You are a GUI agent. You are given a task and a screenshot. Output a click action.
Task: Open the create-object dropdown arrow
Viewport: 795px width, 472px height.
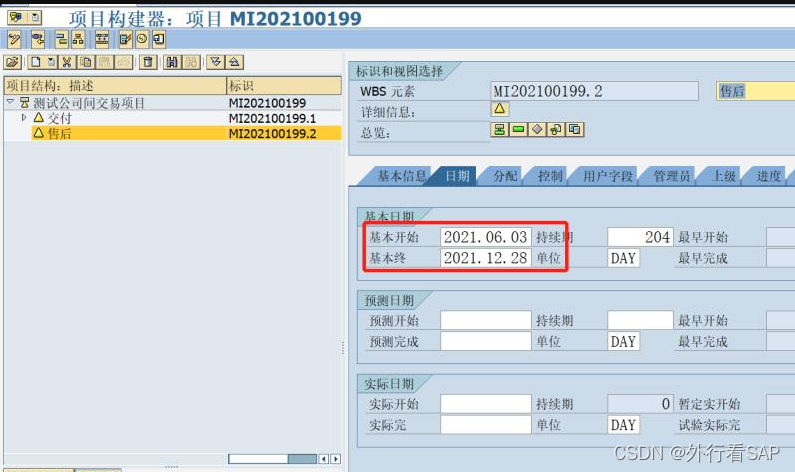51,62
